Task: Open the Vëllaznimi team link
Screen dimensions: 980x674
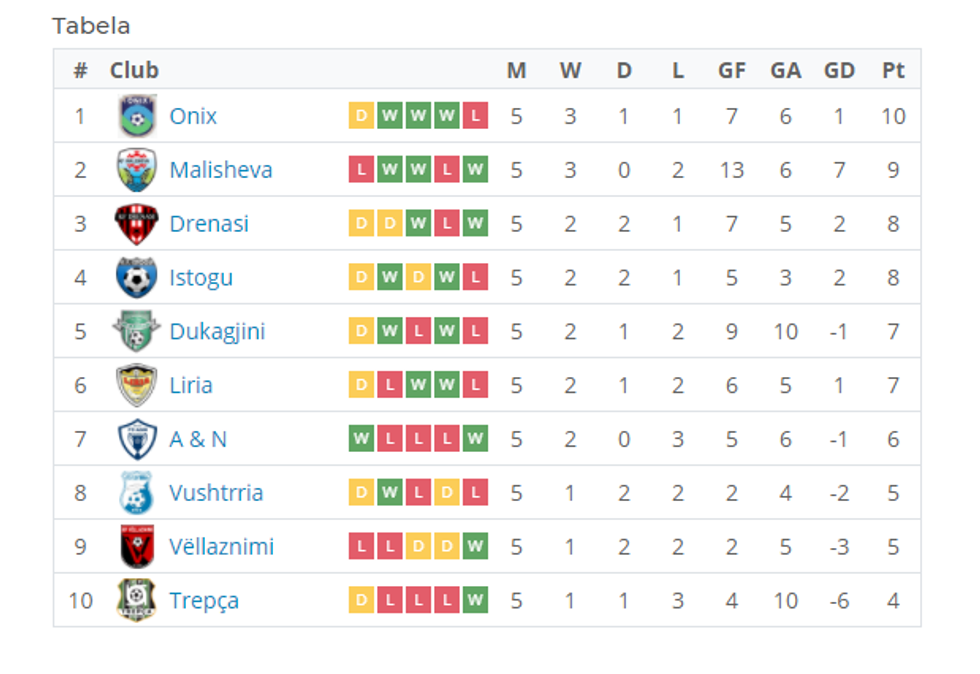Action: coord(221,547)
